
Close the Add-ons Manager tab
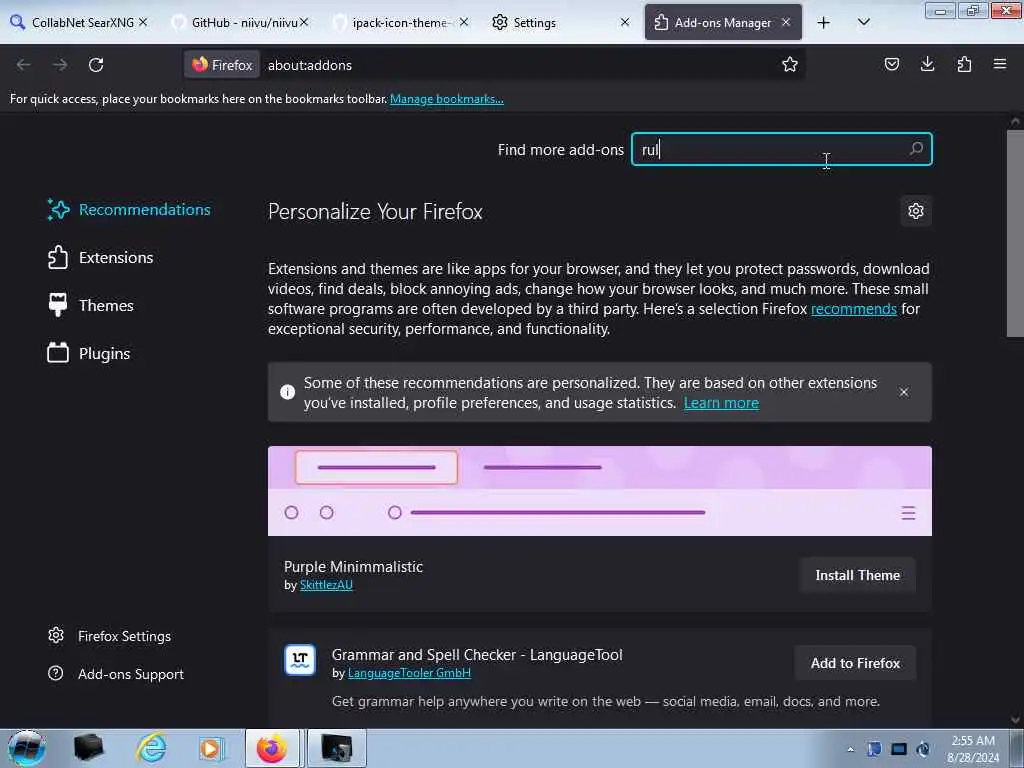[786, 22]
